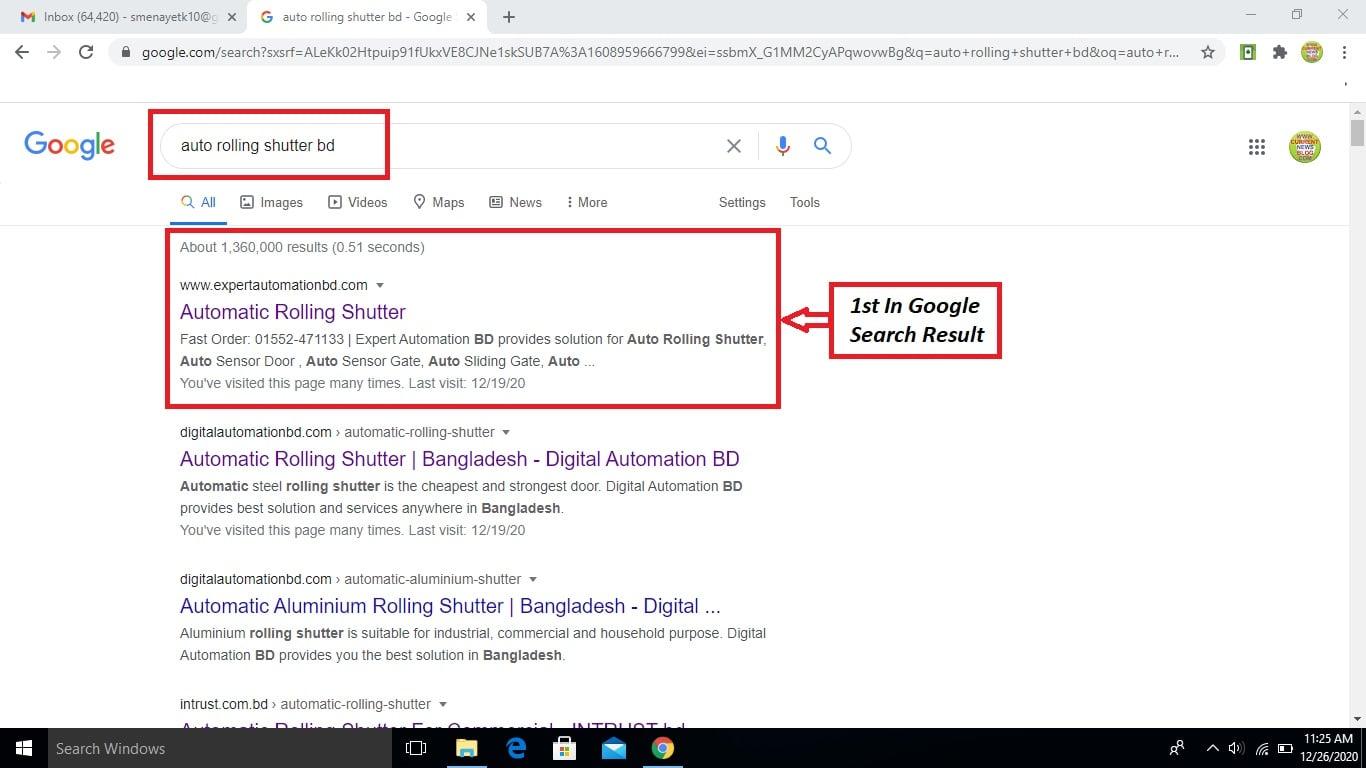This screenshot has height=768, width=1366.
Task: Open the Google account profile avatar
Action: pyautogui.click(x=1305, y=146)
